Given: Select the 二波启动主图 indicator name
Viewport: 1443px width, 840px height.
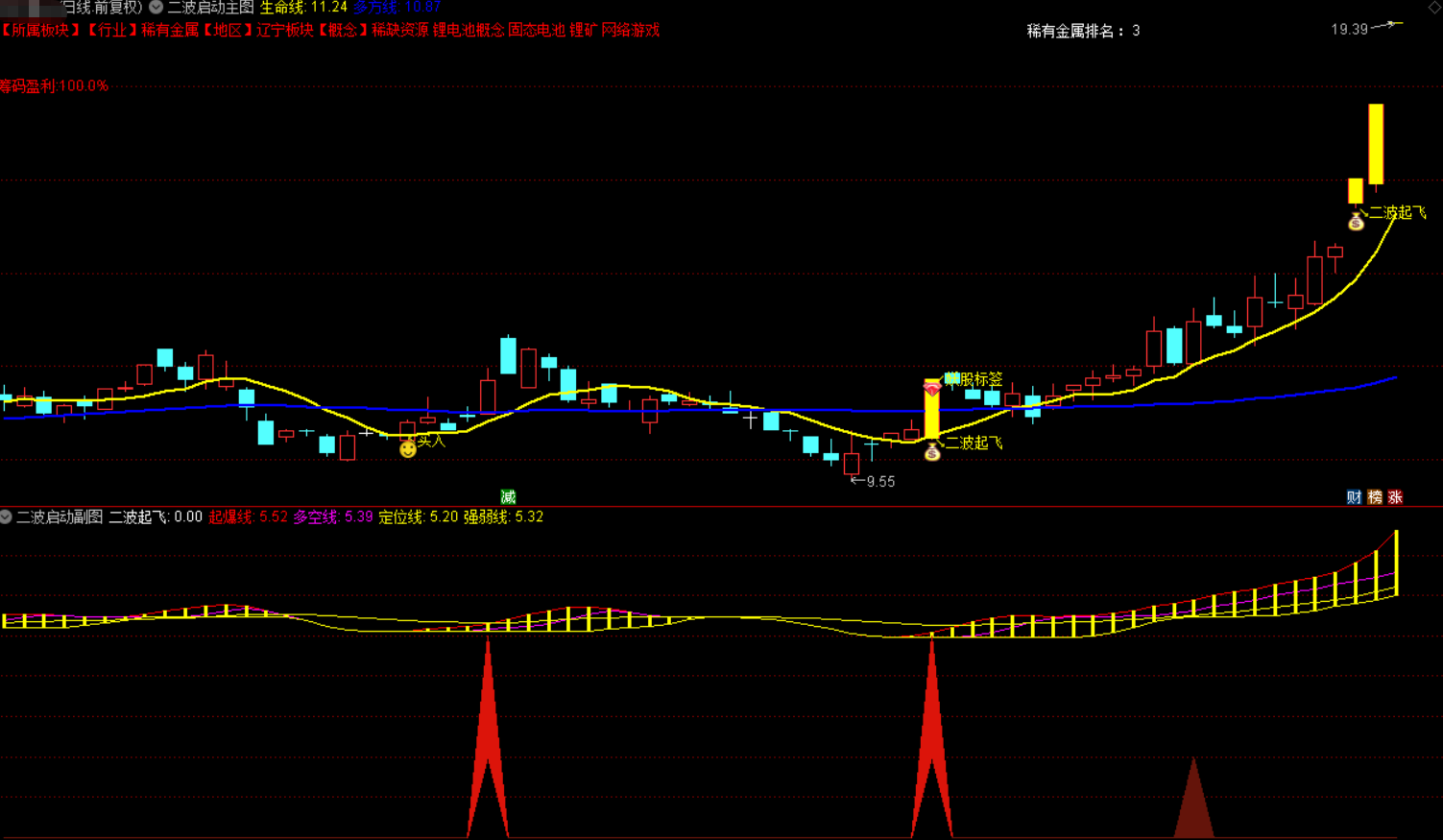Looking at the screenshot, I should pos(210,7).
